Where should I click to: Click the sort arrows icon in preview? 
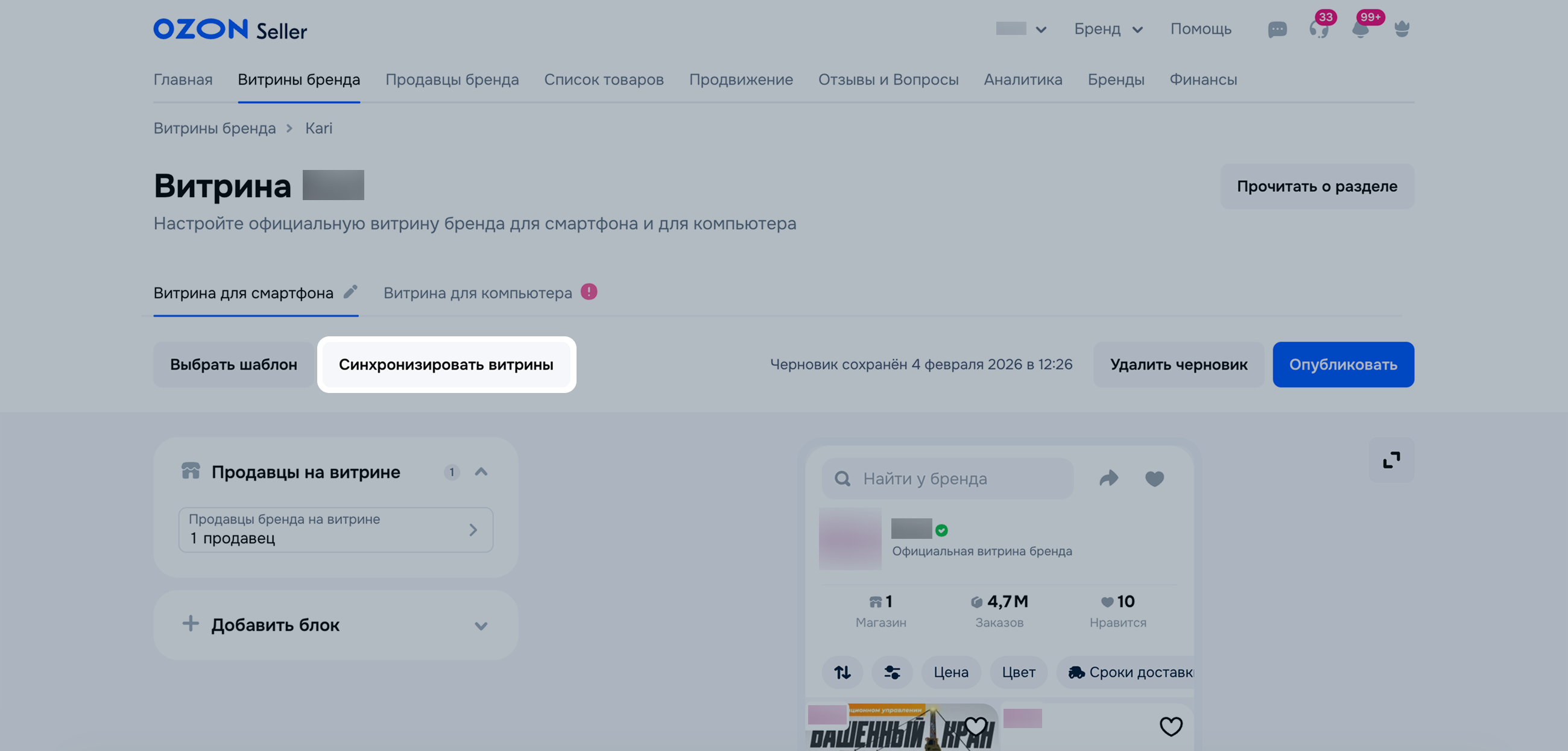coord(842,672)
